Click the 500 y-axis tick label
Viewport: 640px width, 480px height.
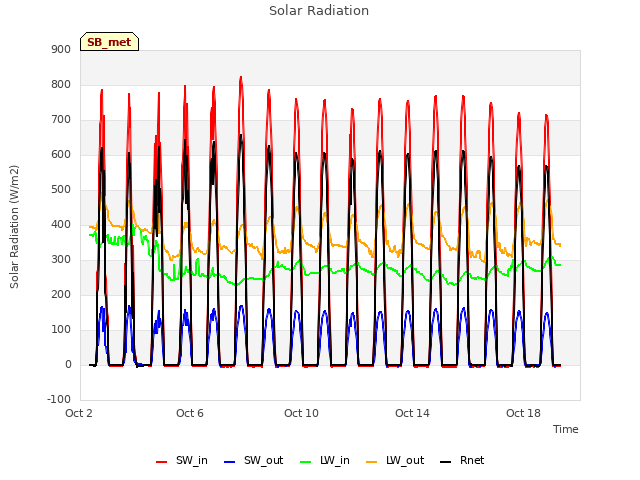click(61, 190)
